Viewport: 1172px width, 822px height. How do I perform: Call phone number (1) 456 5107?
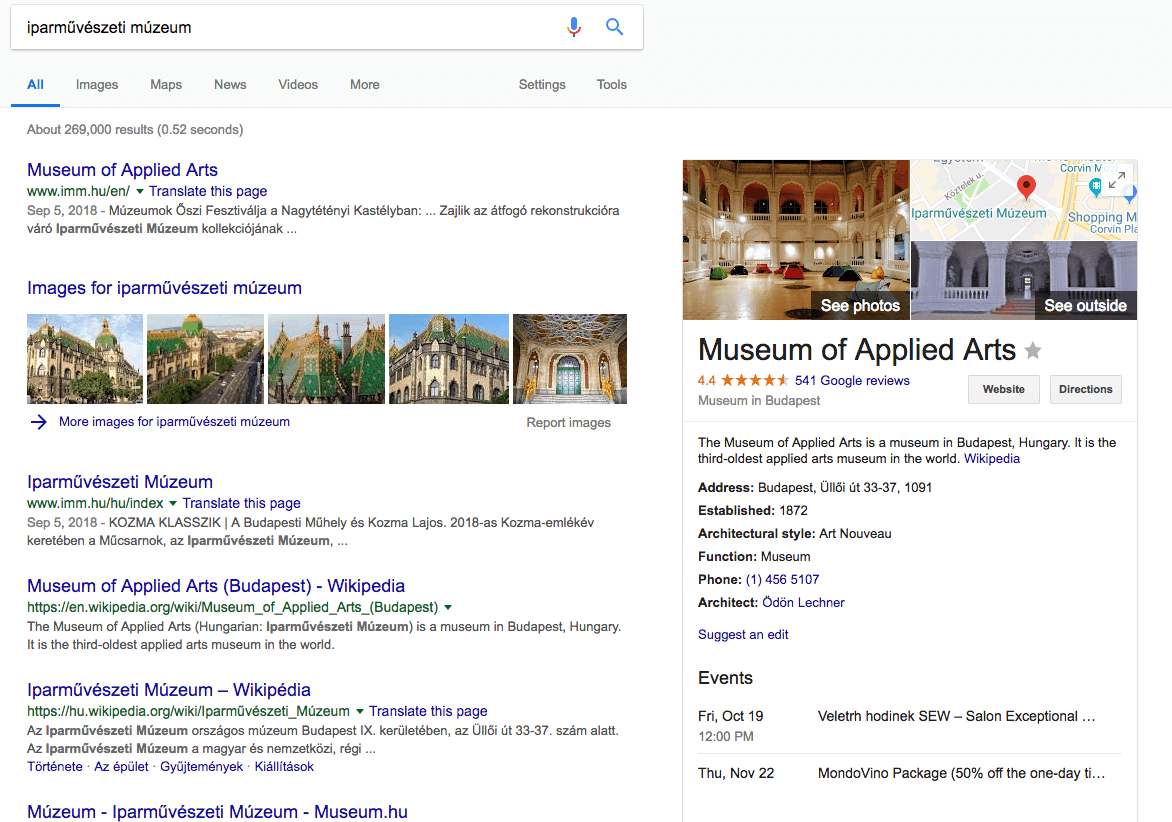coord(782,580)
